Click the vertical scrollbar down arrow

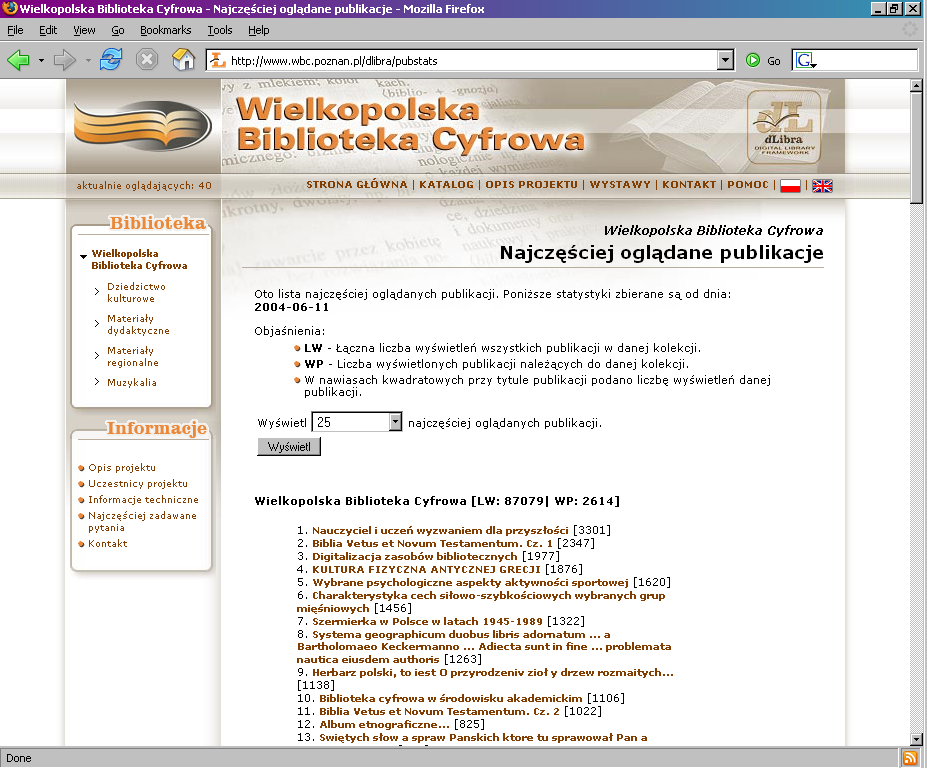coord(916,739)
